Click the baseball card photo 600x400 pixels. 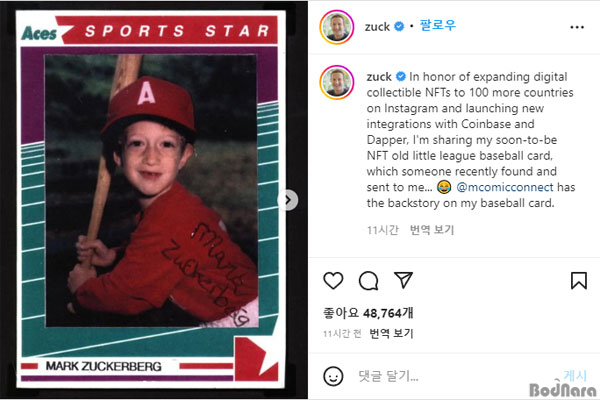[x=151, y=199]
